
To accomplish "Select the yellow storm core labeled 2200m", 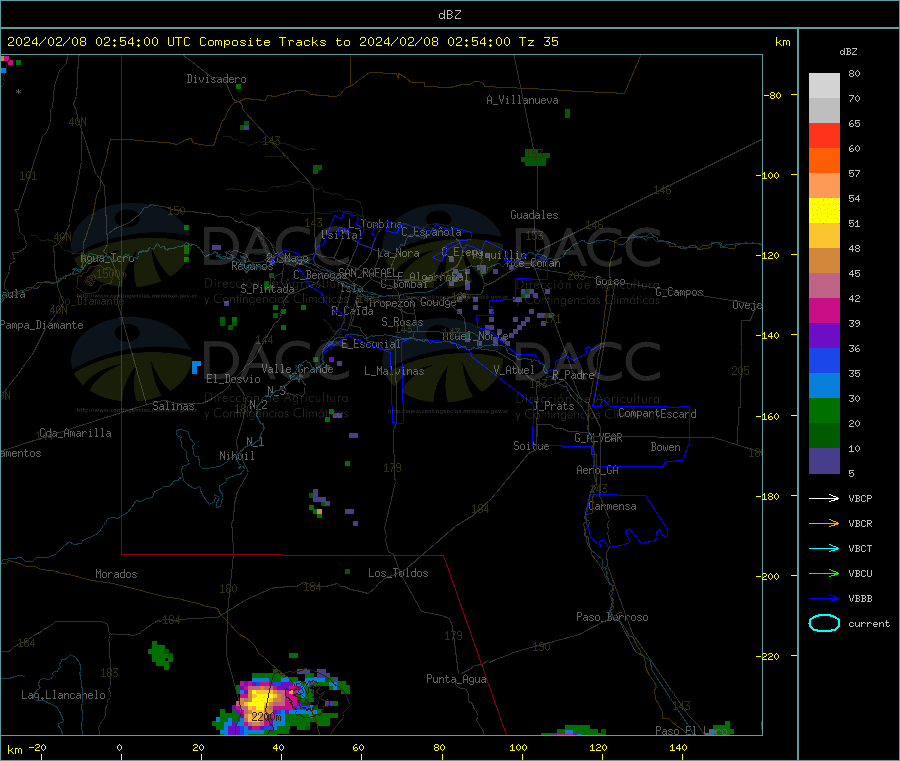I will tap(261, 702).
